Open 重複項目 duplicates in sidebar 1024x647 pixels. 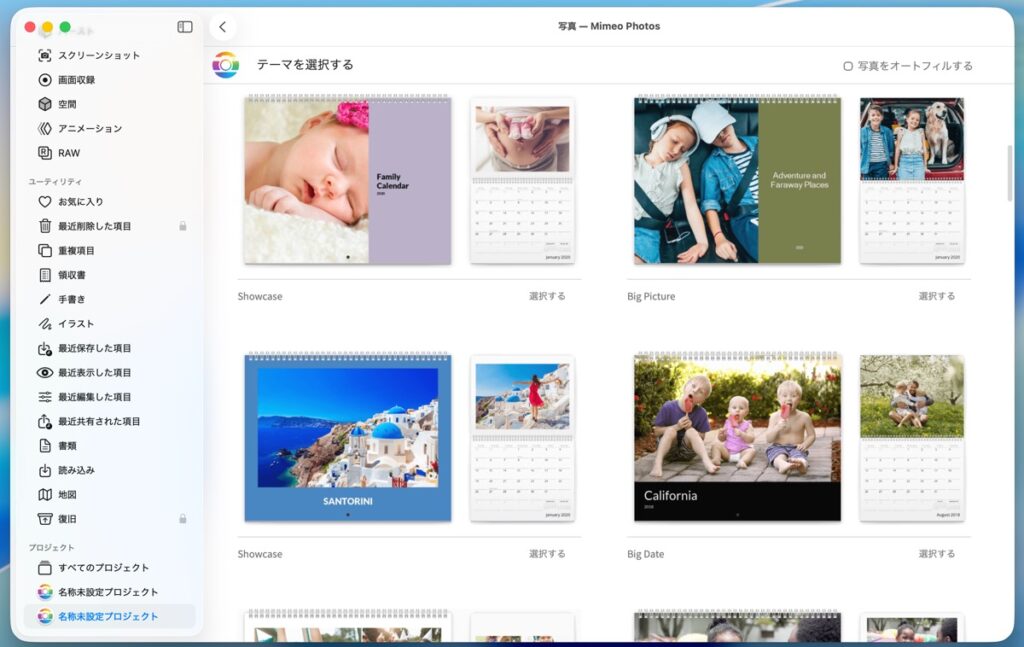pyautogui.click(x=76, y=251)
